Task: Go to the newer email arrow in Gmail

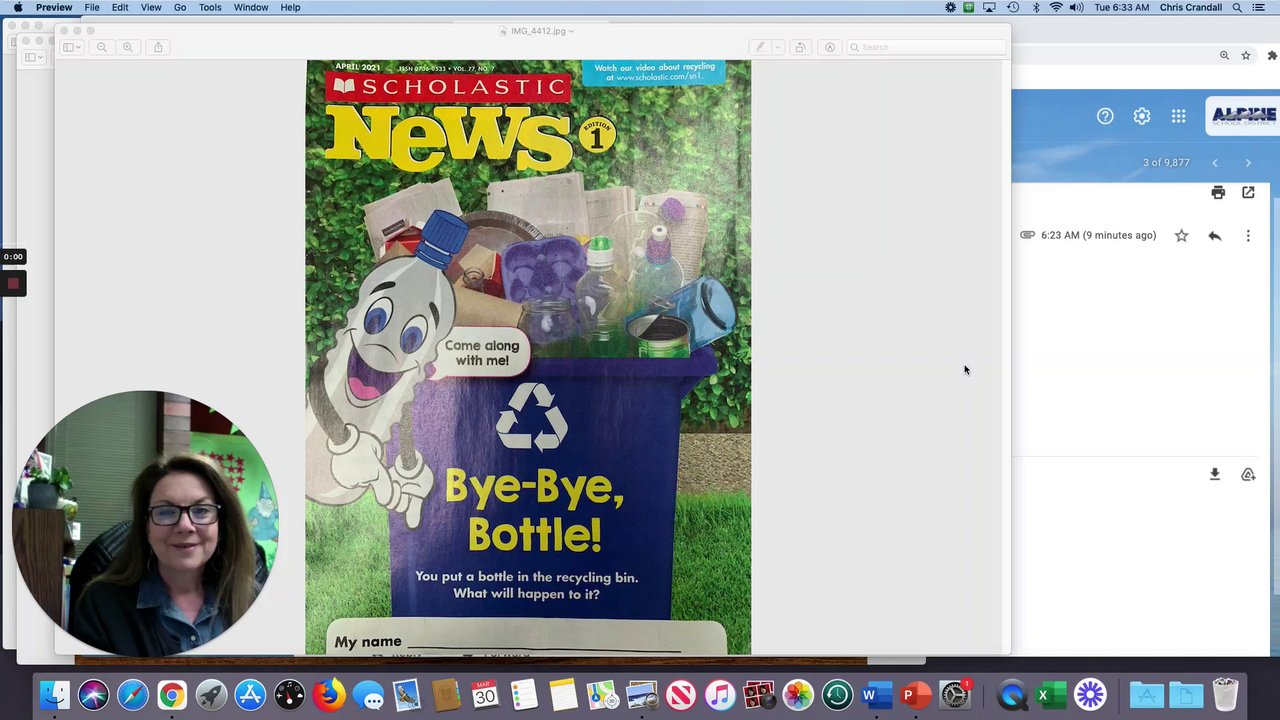Action: tap(1215, 163)
